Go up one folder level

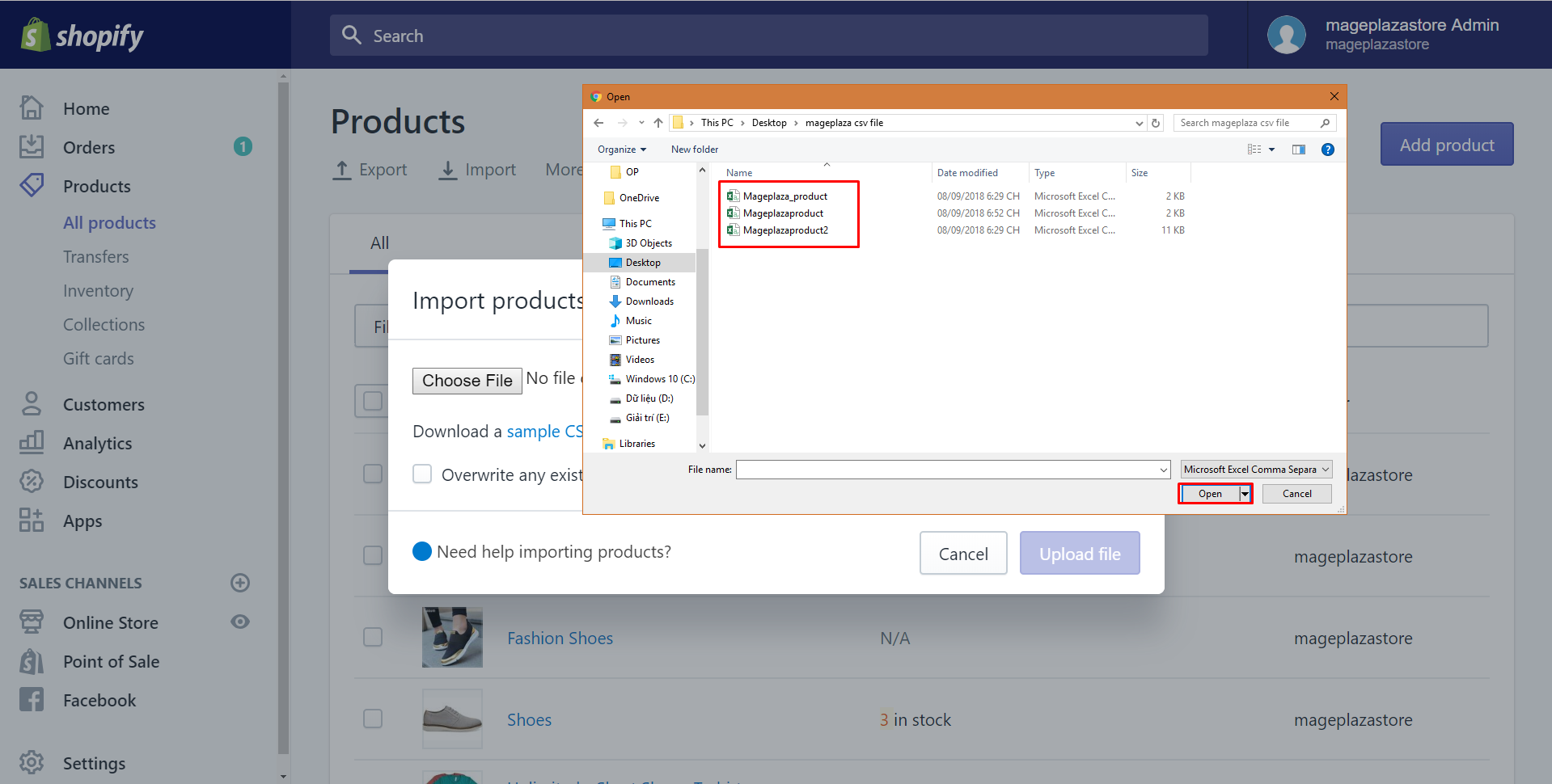[658, 123]
